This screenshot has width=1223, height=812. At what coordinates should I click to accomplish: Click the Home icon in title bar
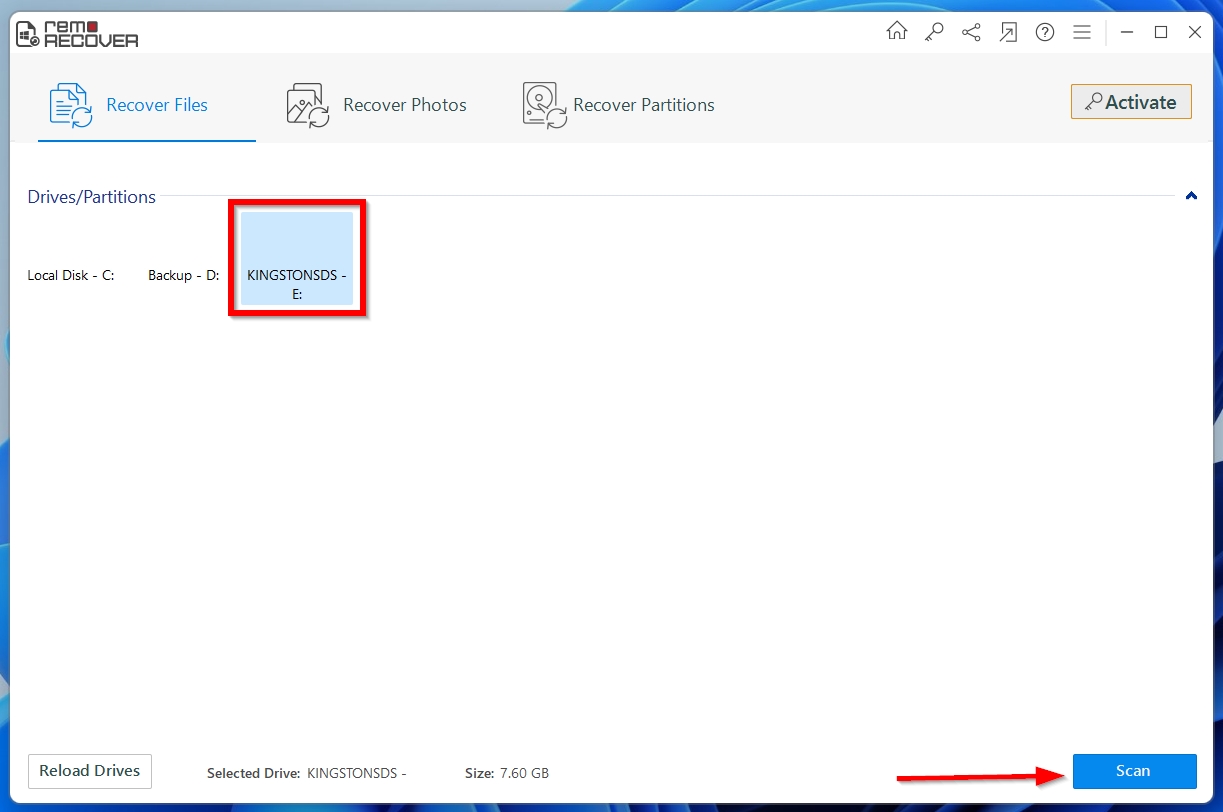(x=897, y=32)
